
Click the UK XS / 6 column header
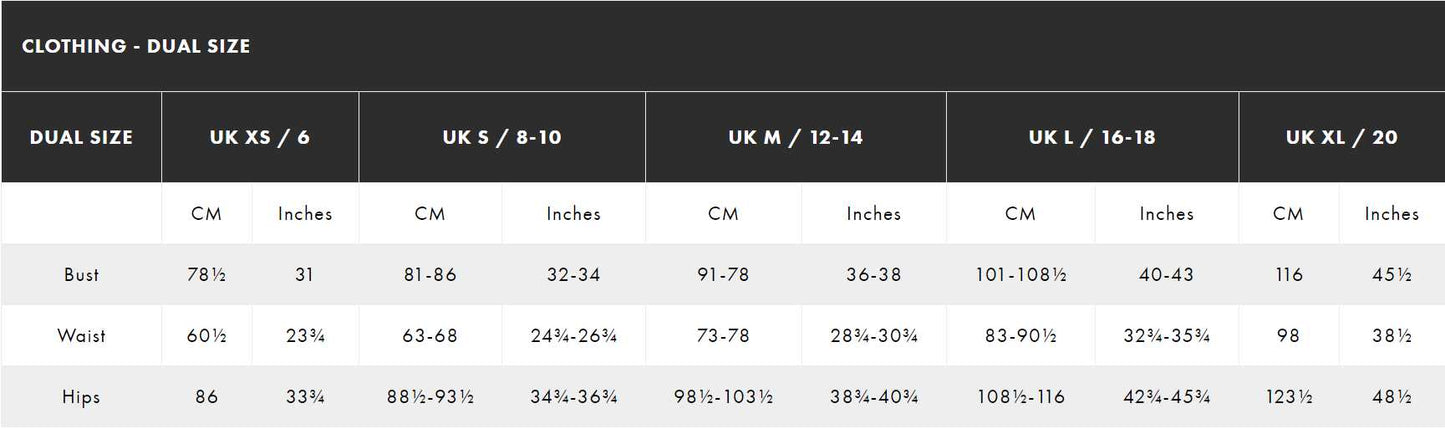pyautogui.click(x=261, y=137)
